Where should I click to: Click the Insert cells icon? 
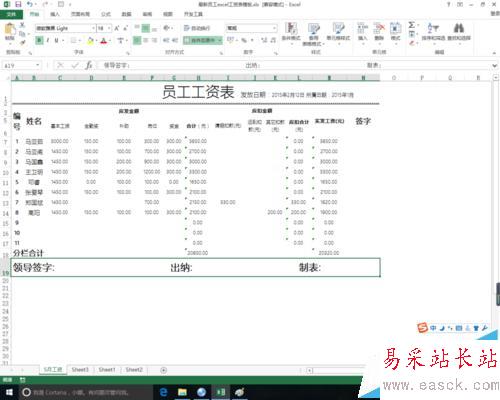[x=362, y=28]
